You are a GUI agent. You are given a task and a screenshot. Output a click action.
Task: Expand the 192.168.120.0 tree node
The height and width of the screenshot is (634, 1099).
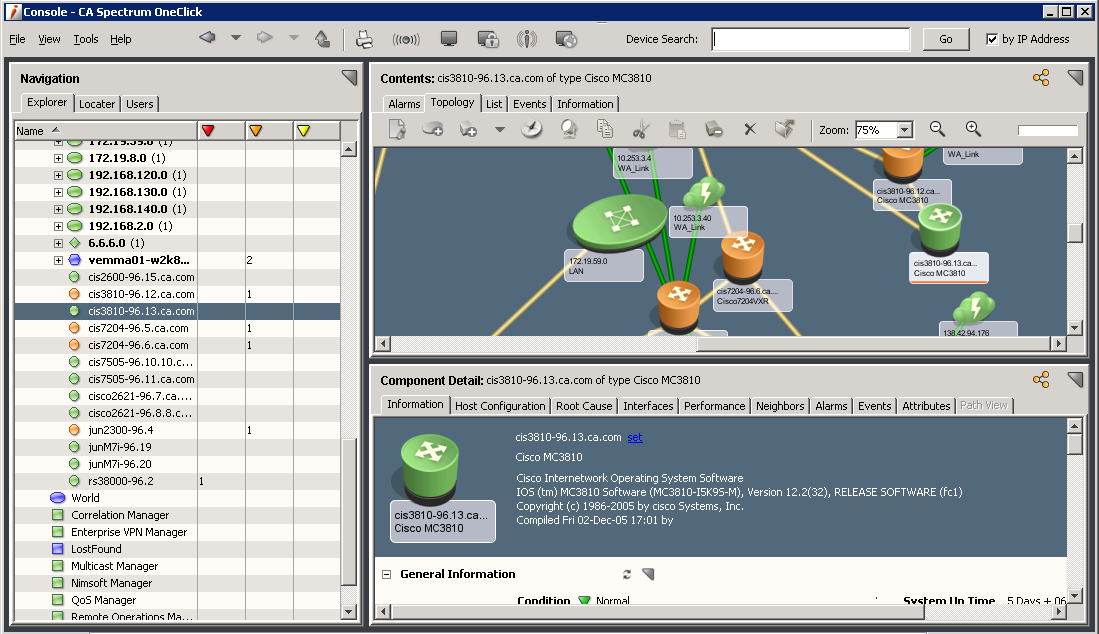[58, 175]
